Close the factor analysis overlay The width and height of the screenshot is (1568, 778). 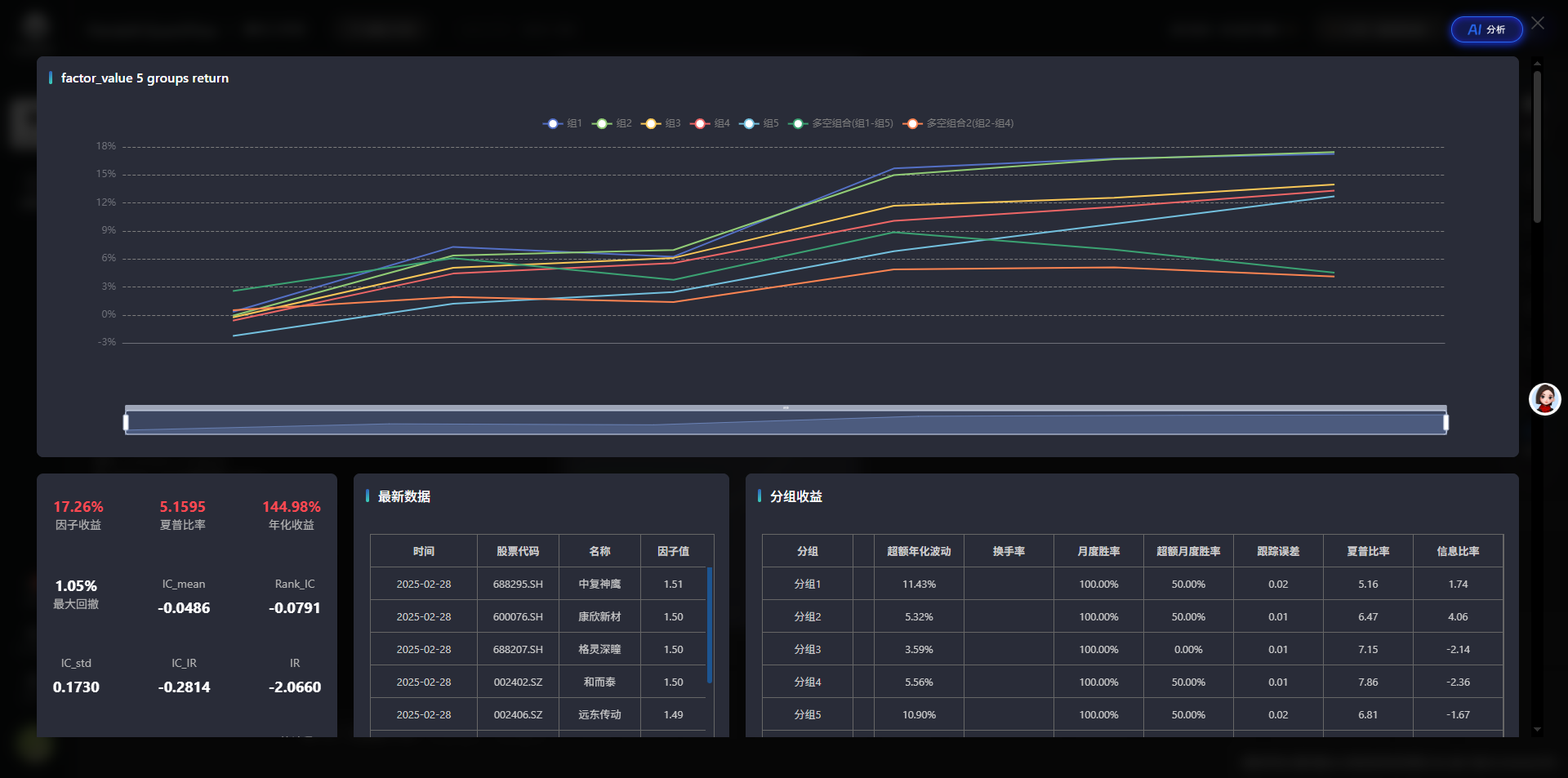coord(1538,23)
